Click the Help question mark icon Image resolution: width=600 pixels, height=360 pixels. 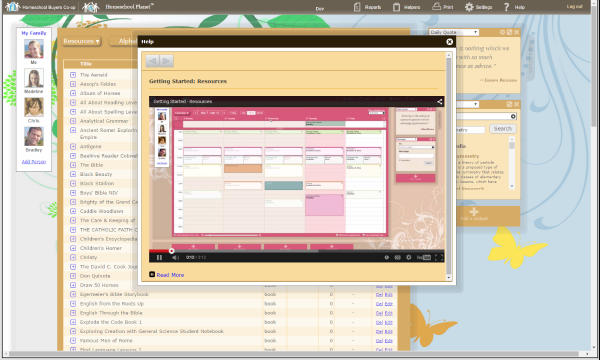click(506, 7)
